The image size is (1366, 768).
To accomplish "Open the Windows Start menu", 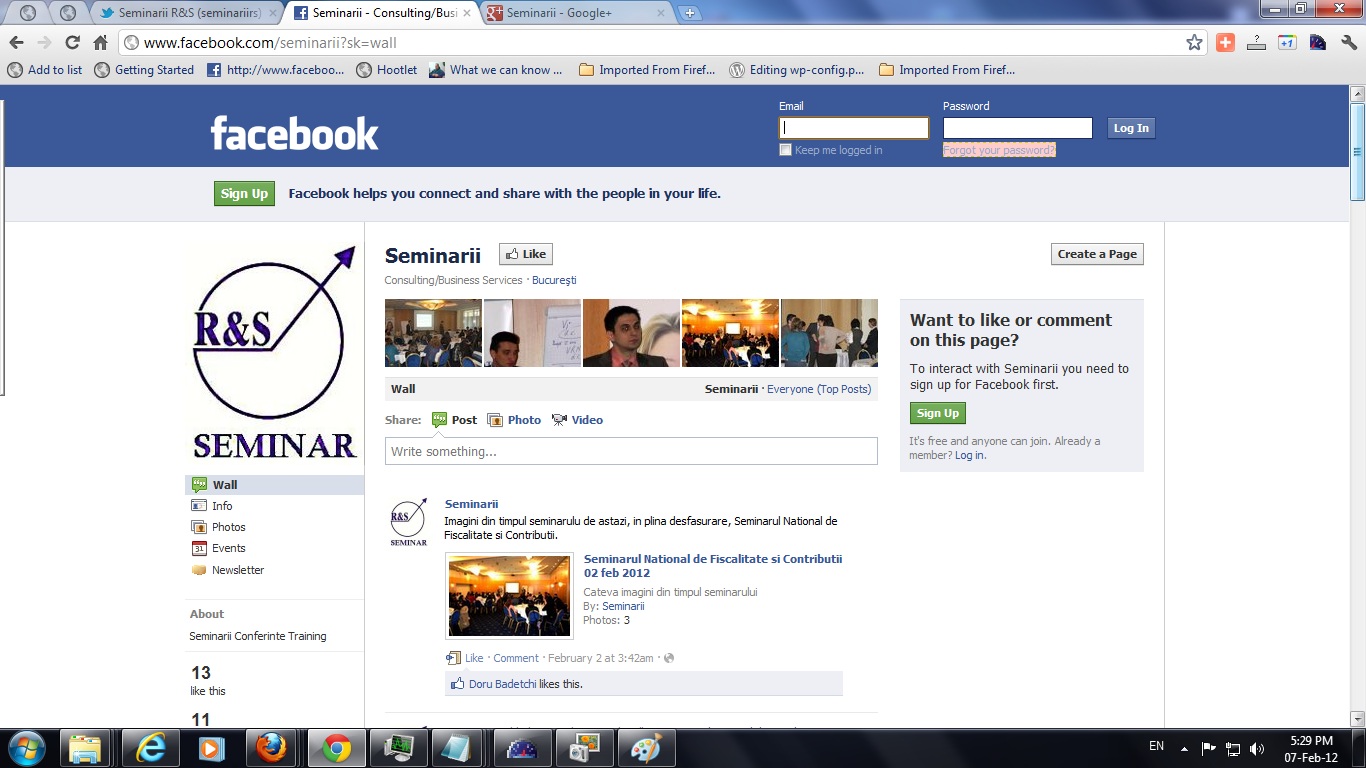I will pyautogui.click(x=25, y=747).
